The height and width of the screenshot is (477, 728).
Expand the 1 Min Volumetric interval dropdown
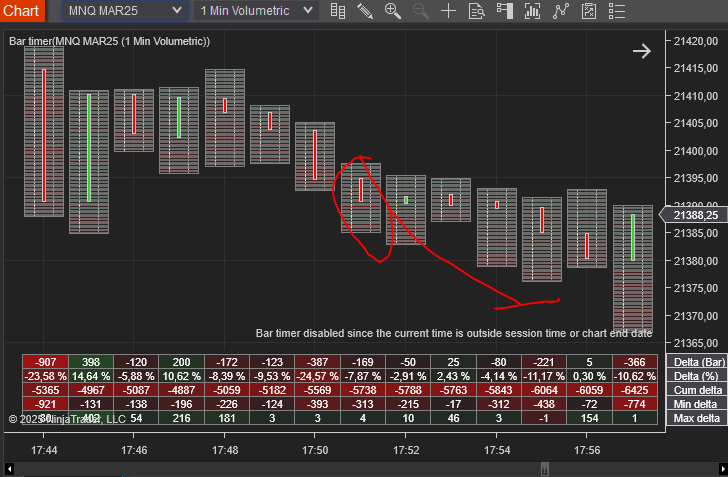pyautogui.click(x=256, y=11)
